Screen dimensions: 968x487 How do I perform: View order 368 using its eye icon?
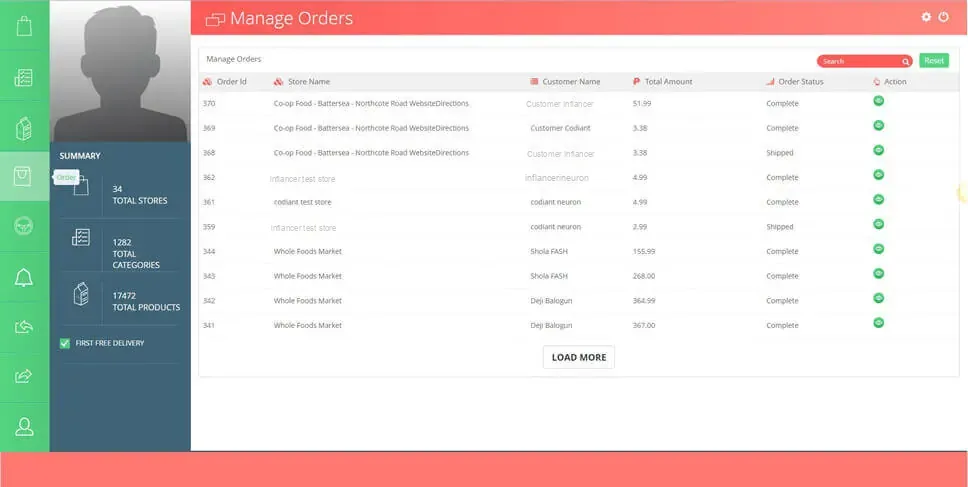[878, 150]
